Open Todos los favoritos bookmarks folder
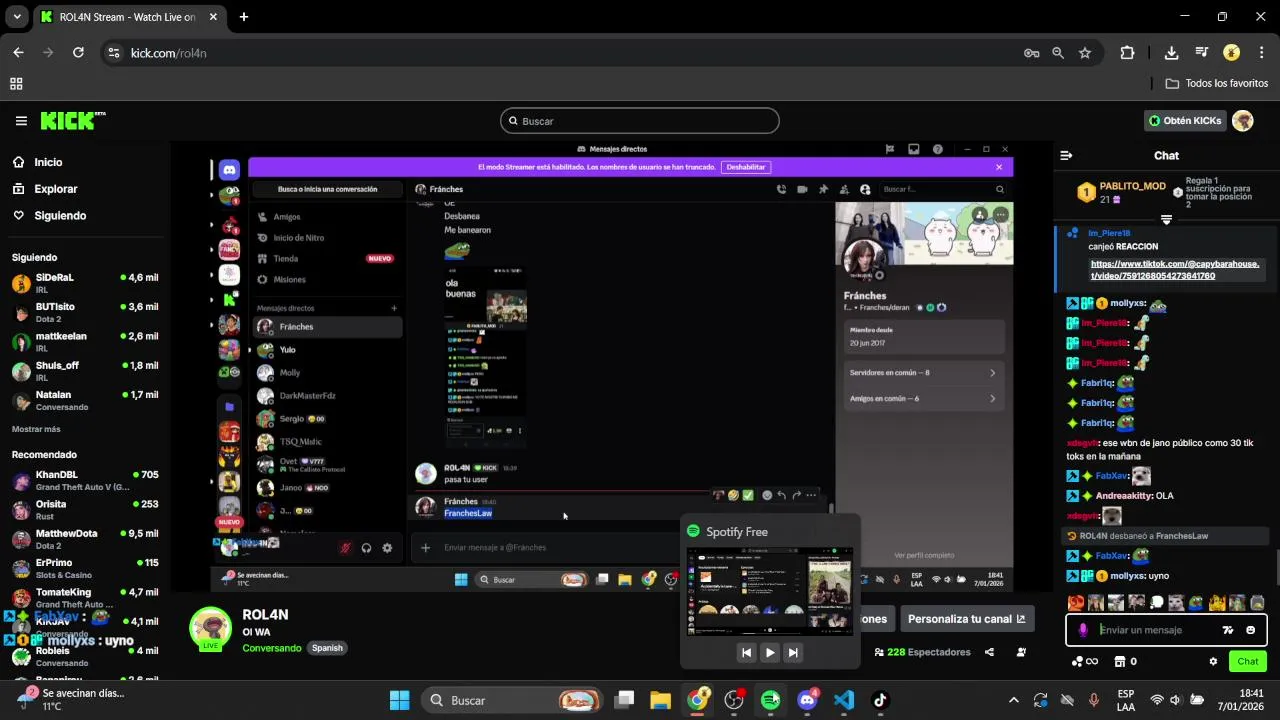 click(1217, 84)
